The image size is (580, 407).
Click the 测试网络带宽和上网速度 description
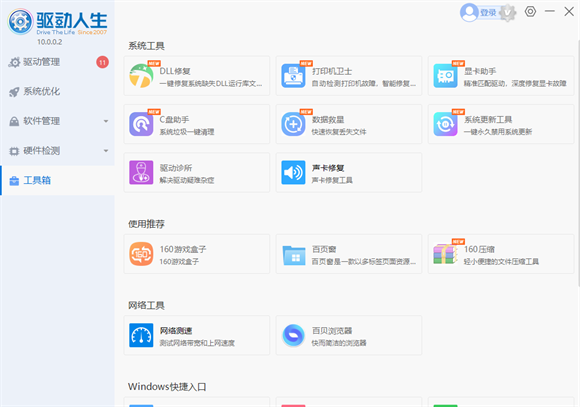tap(197, 343)
